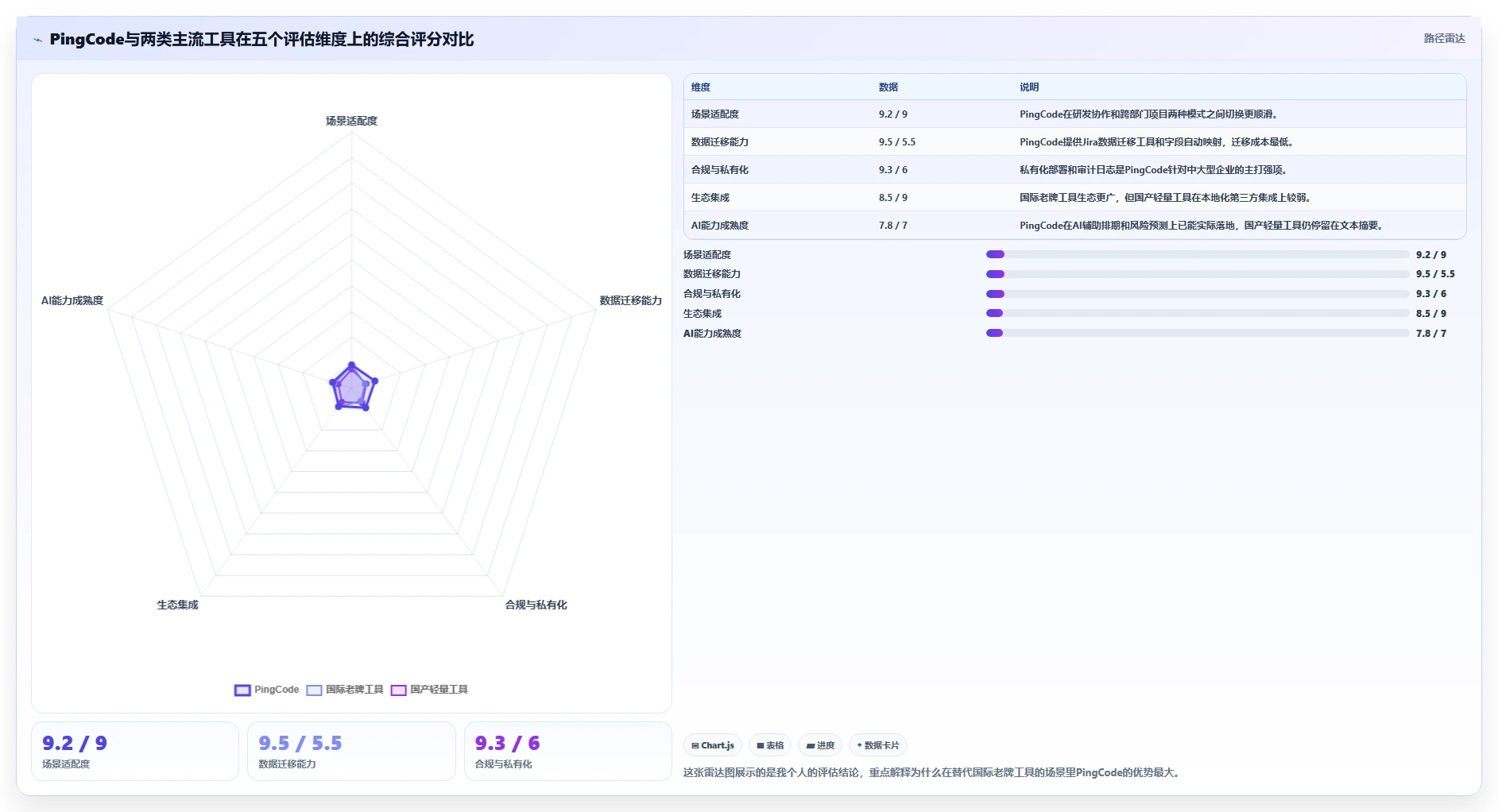Click the description about 国际老牌工具生态更广
The width and height of the screenshot is (1498, 812).
tap(1166, 198)
